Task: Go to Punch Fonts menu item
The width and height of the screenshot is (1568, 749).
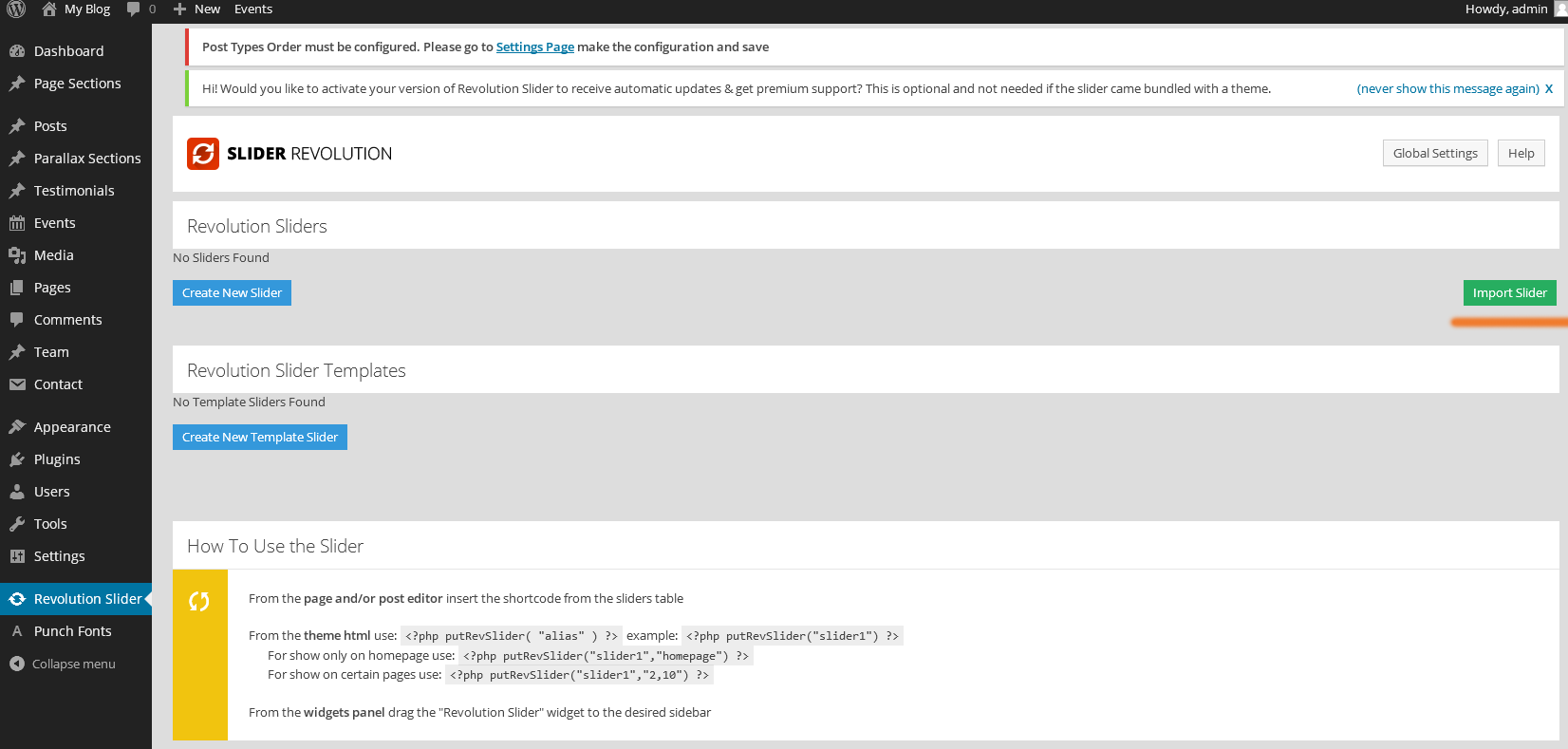Action: (x=72, y=631)
